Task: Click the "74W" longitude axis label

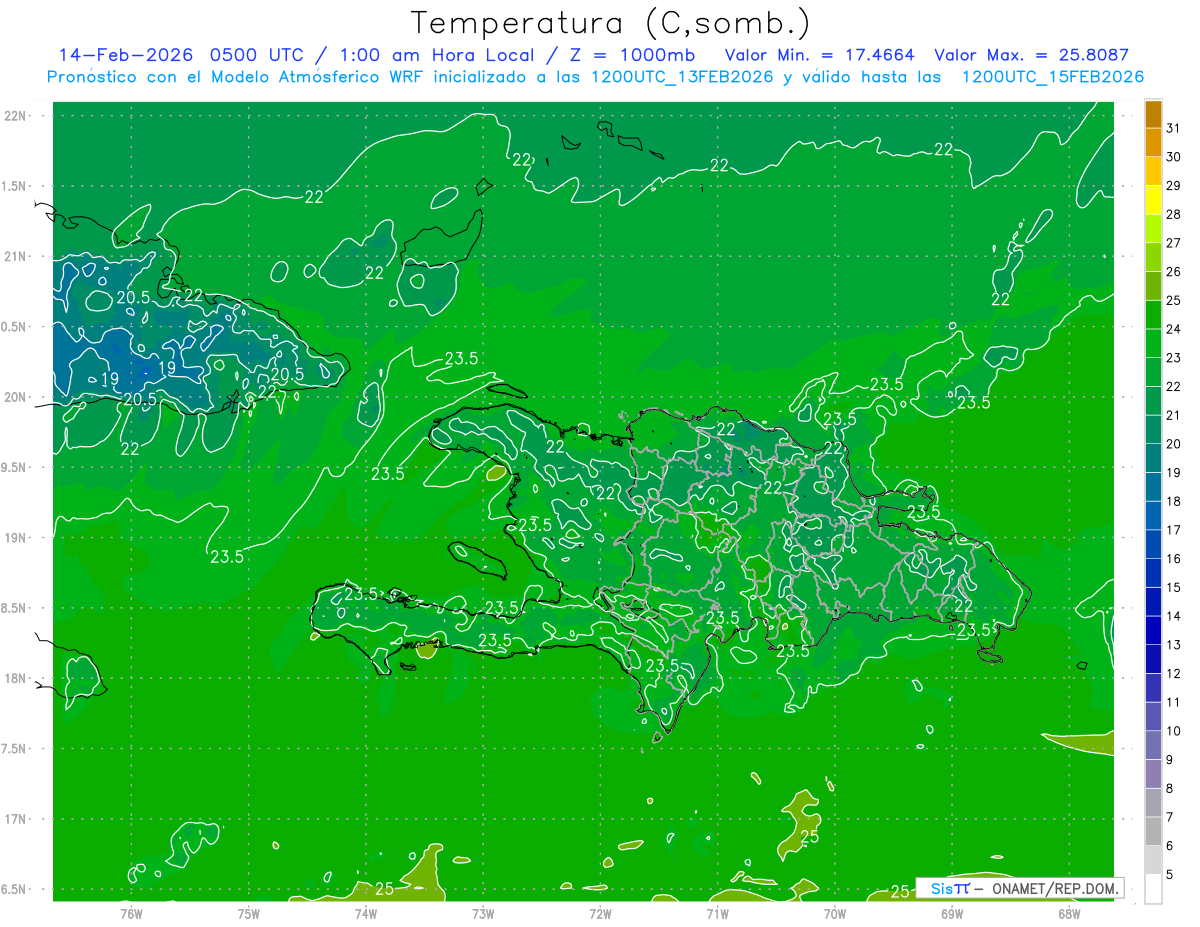Action: [366, 913]
